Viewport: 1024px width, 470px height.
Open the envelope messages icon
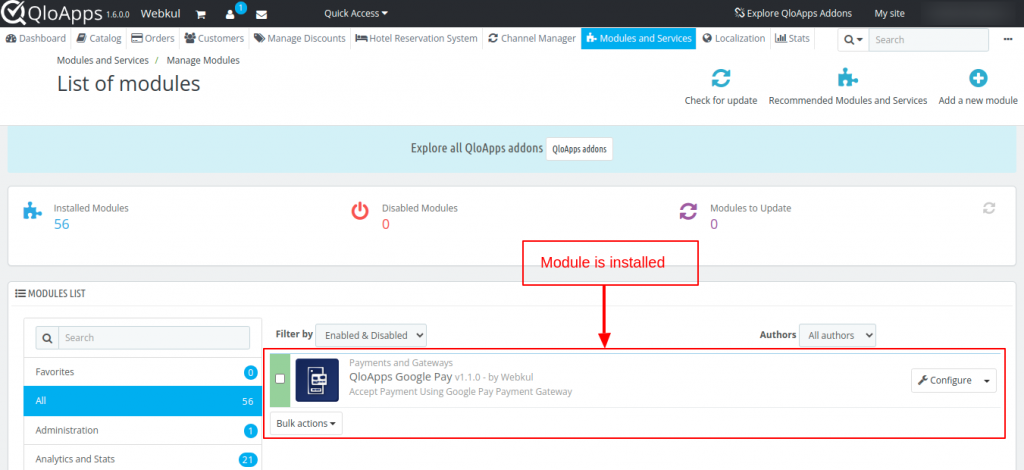pyautogui.click(x=261, y=14)
